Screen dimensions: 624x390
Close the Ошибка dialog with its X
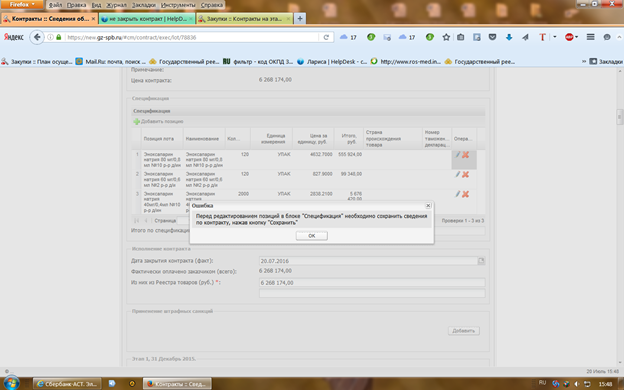coord(428,206)
